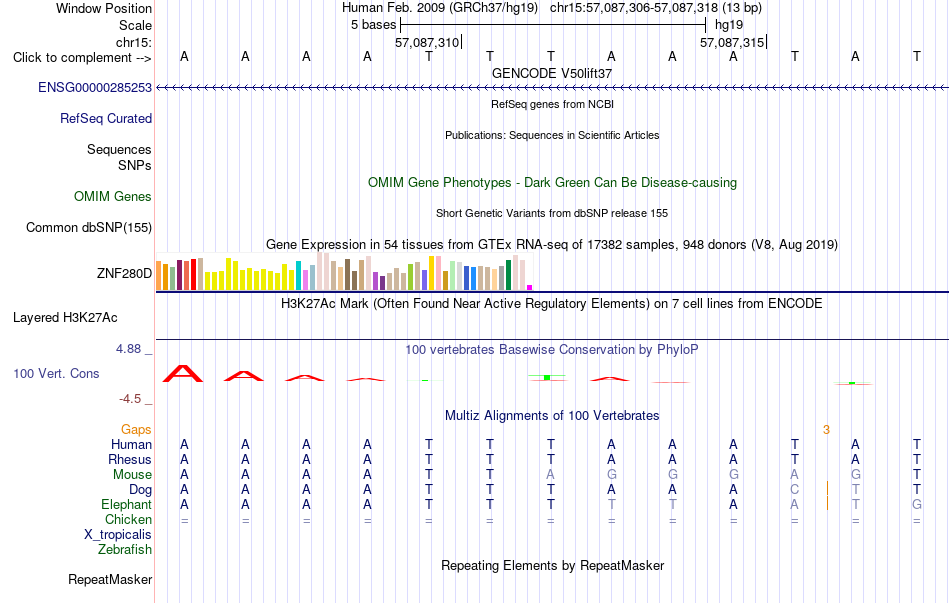This screenshot has width=950, height=603.
Task: Click the Sequences track label
Action: pyautogui.click(x=119, y=149)
